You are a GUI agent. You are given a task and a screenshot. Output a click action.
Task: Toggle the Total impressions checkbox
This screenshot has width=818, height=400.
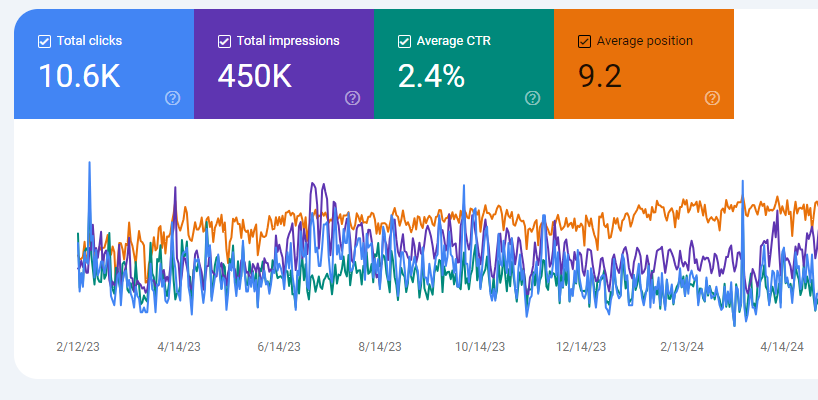tap(224, 41)
